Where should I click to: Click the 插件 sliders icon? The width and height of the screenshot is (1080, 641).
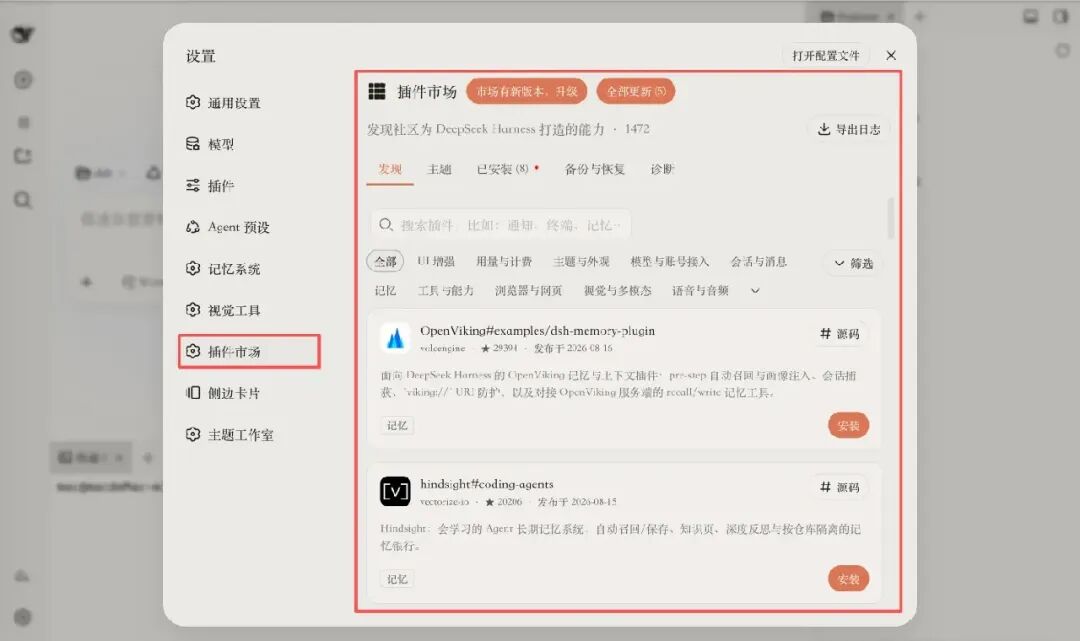[x=193, y=185]
